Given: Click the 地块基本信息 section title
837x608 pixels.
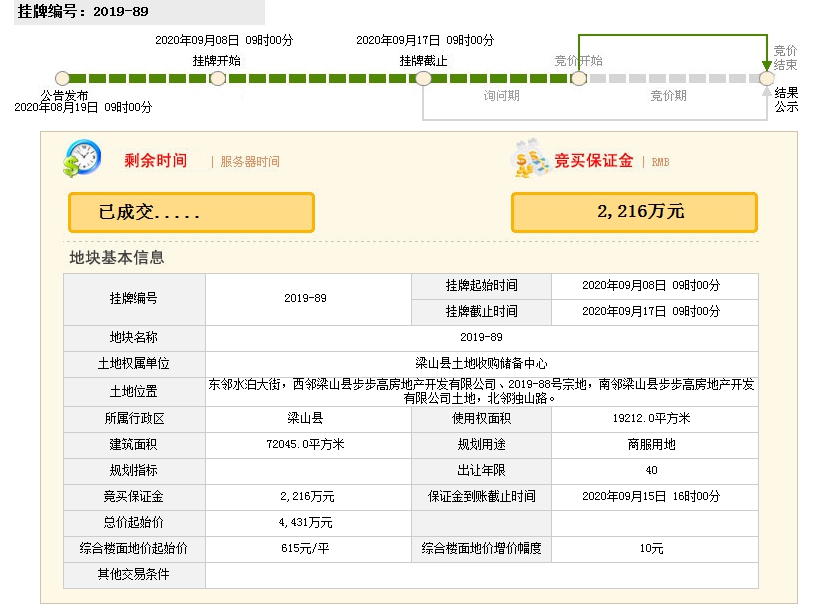Looking at the screenshot, I should [117, 257].
